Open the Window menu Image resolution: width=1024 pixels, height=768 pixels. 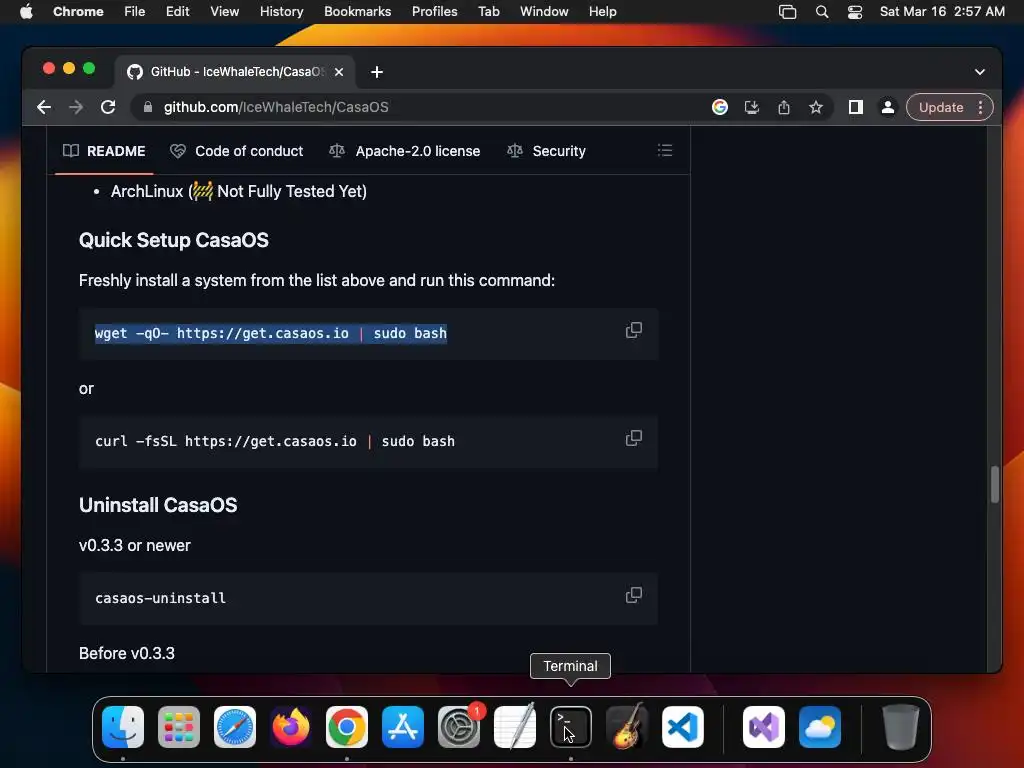tap(544, 12)
